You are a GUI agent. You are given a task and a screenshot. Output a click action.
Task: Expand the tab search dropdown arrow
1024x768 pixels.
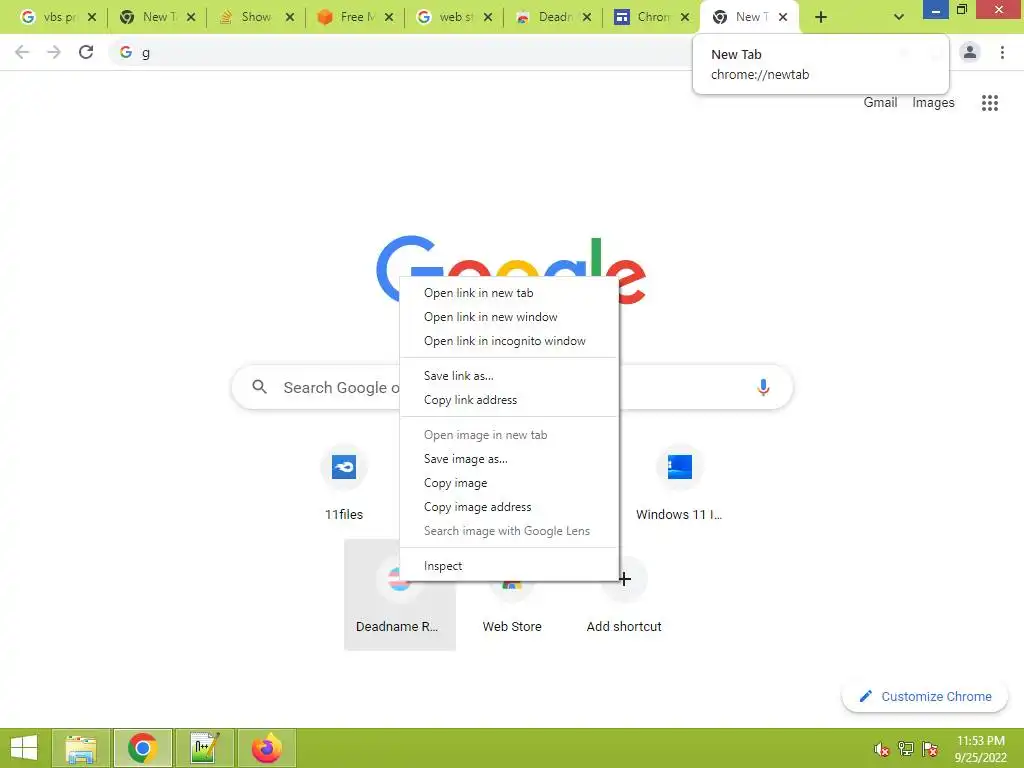coord(899,17)
